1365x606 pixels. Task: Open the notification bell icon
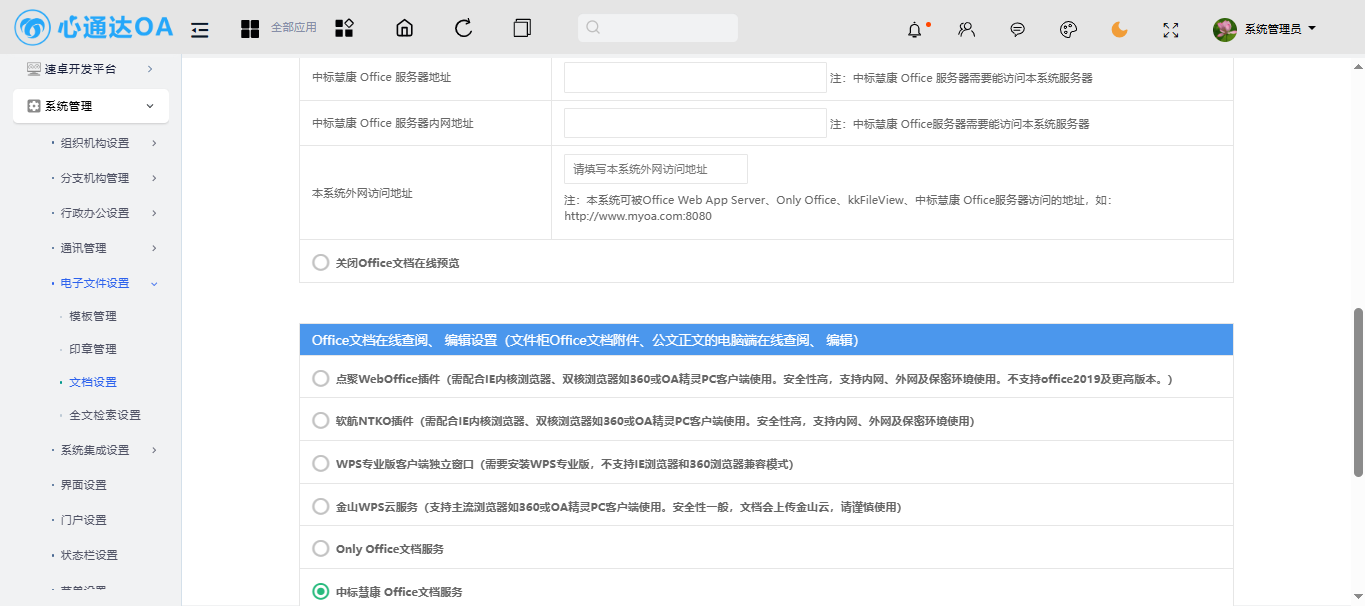915,29
